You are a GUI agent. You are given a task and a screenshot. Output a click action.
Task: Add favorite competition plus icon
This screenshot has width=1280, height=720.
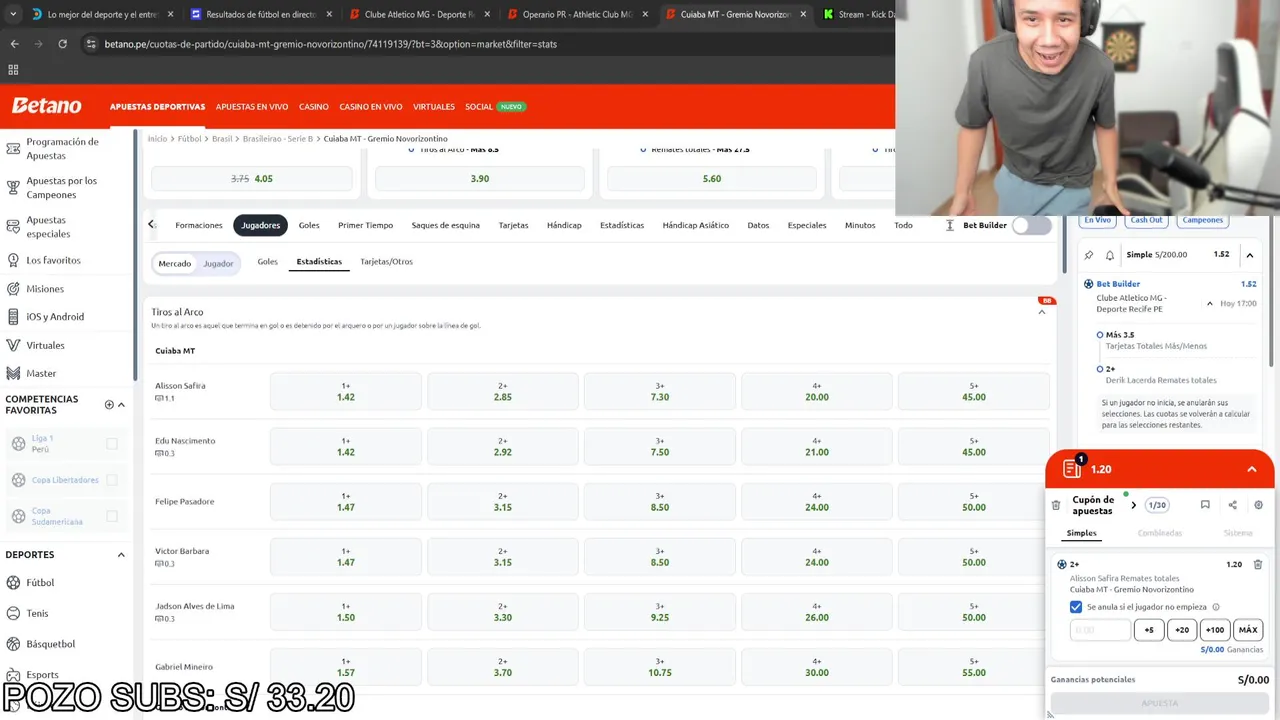click(x=109, y=405)
